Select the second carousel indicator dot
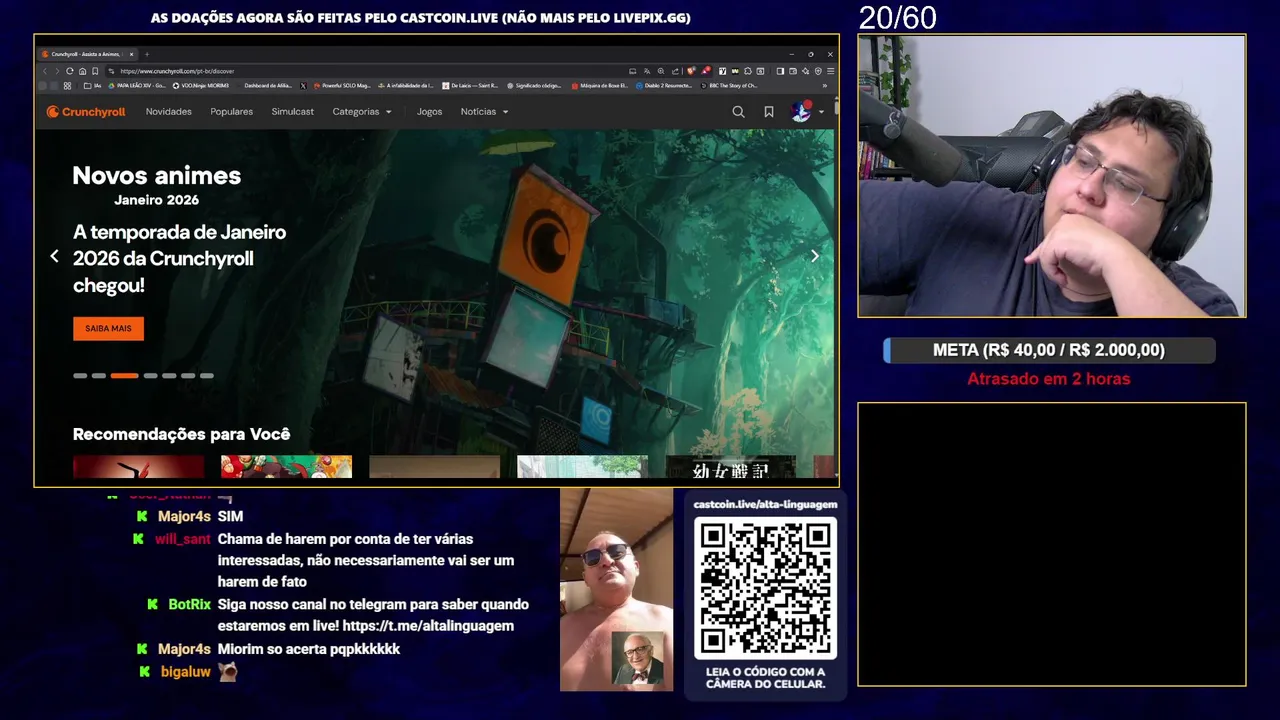Screen dimensions: 1280x720 coord(99,376)
